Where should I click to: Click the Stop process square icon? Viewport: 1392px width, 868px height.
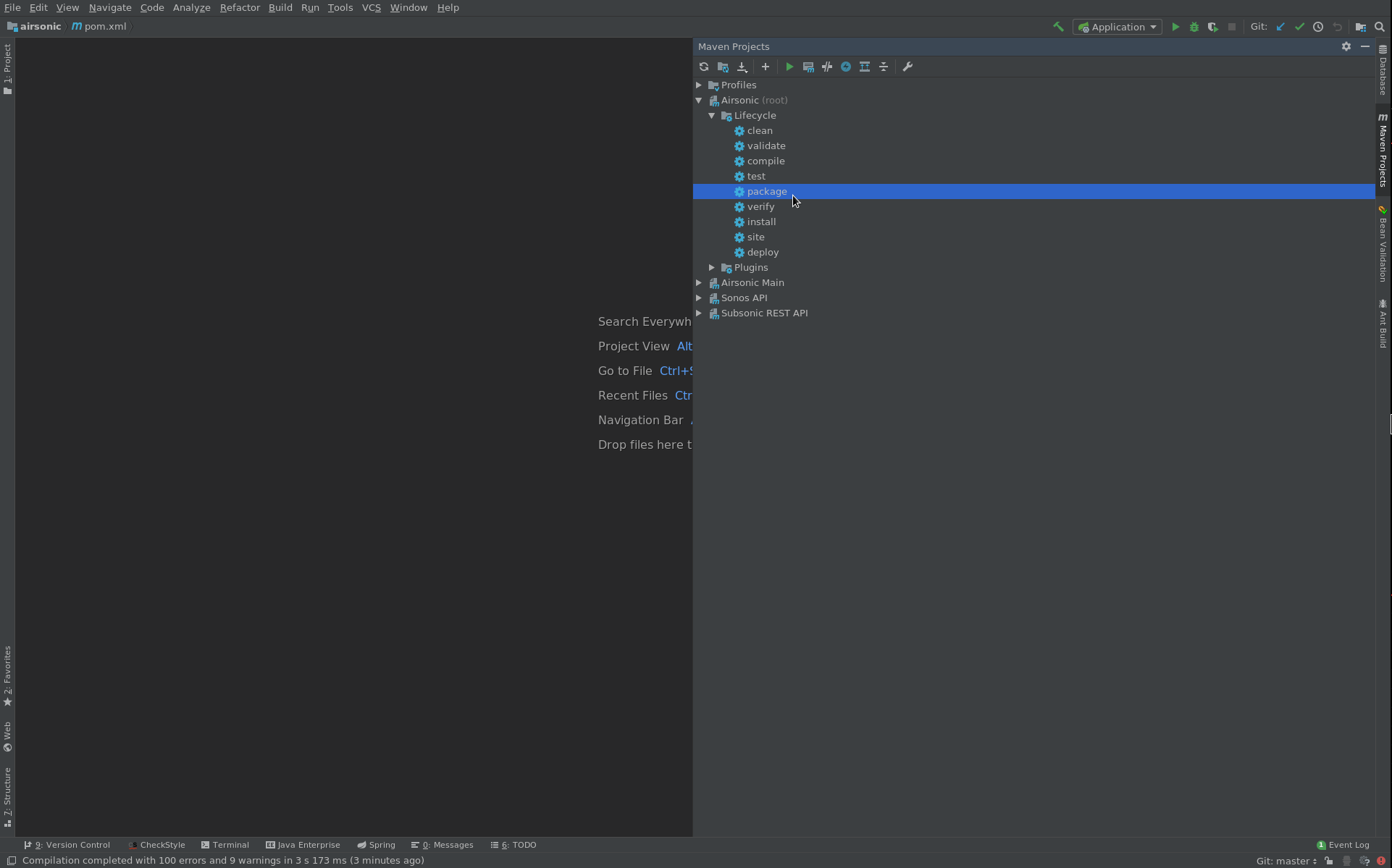pyautogui.click(x=1232, y=27)
